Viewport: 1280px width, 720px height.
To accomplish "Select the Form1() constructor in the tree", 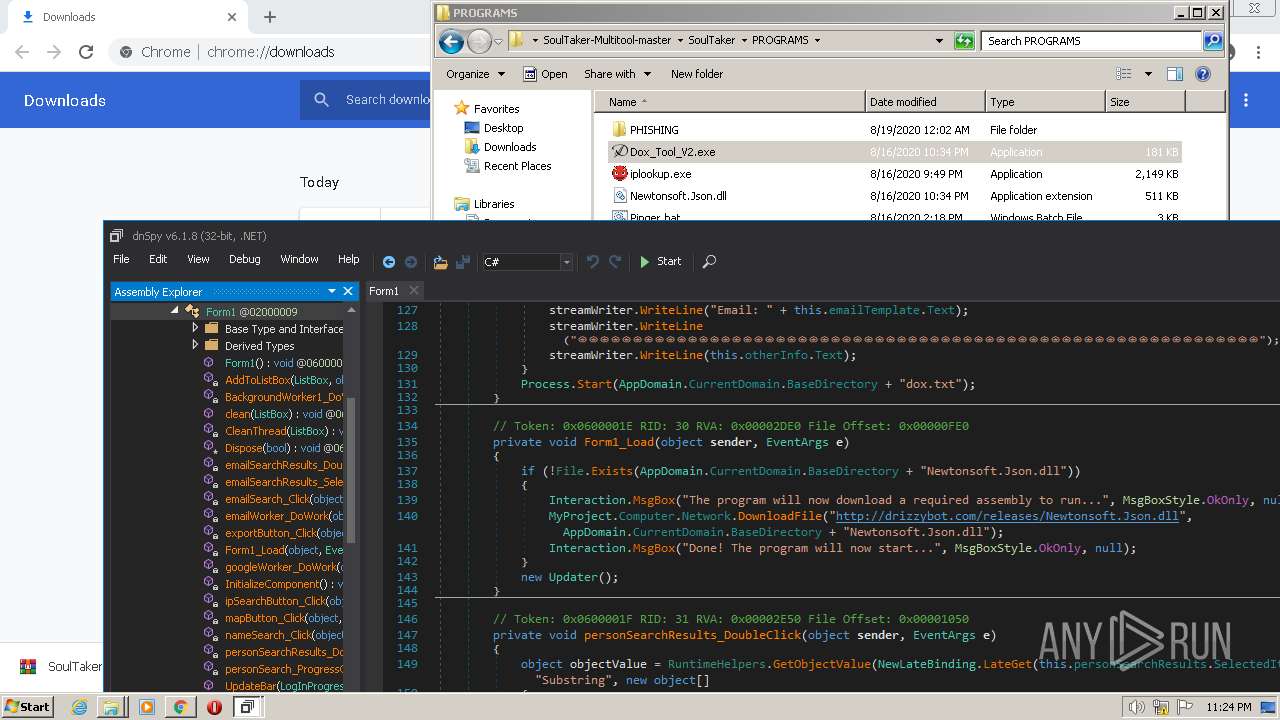I will [x=273, y=363].
